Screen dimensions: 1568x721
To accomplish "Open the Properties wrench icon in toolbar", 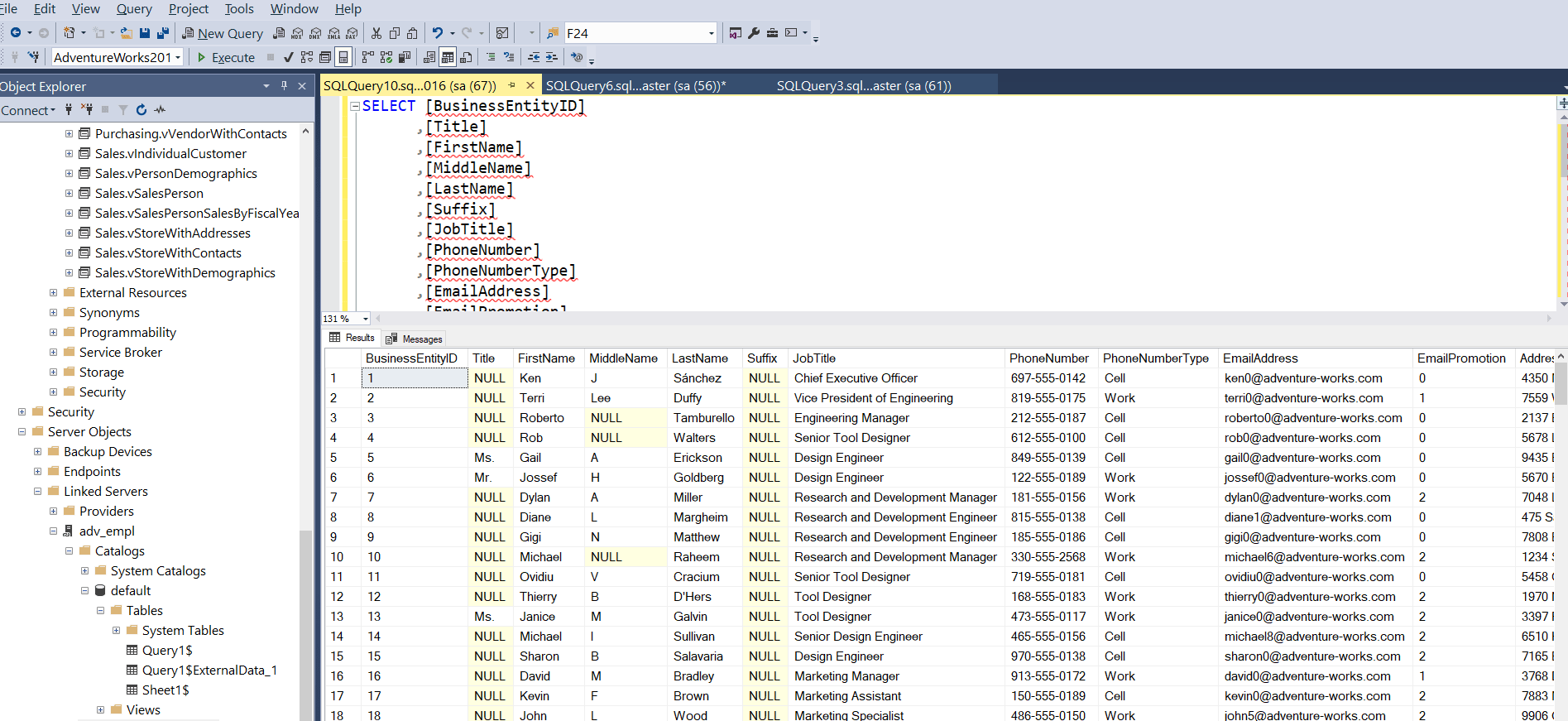I will click(754, 33).
